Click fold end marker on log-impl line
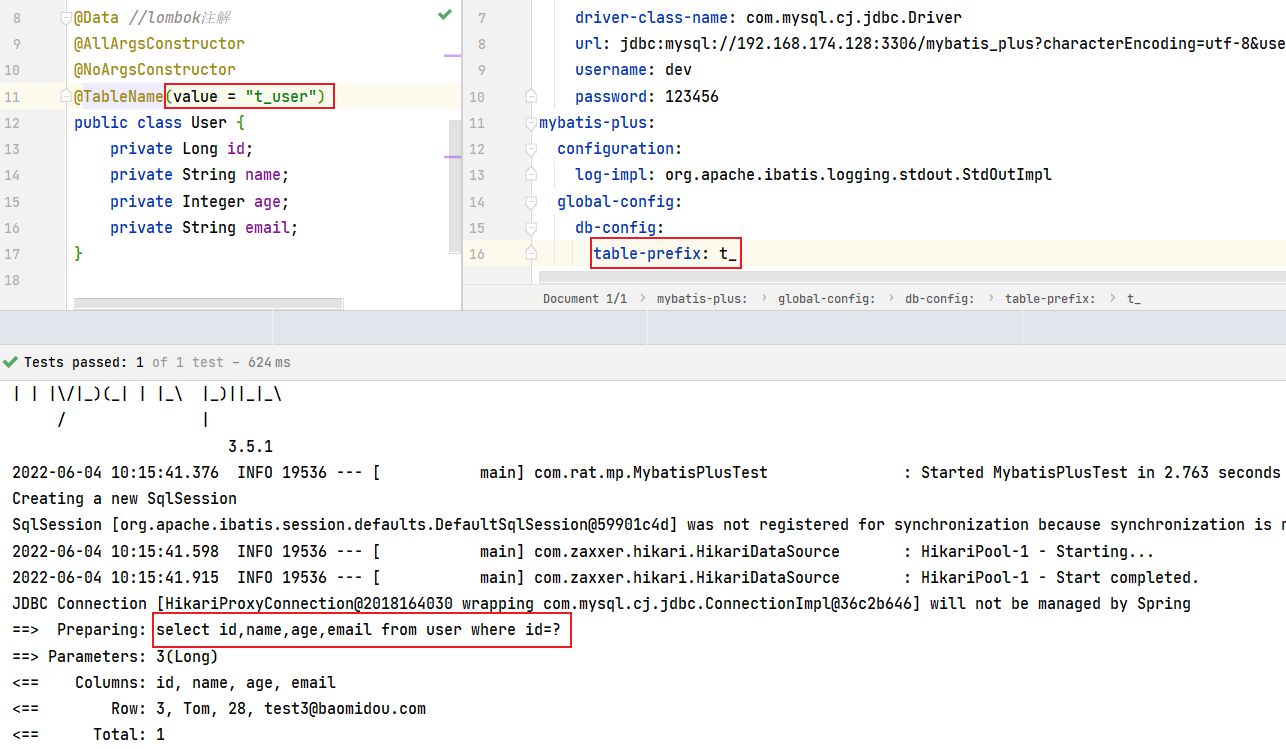1286x749 pixels. [x=531, y=174]
